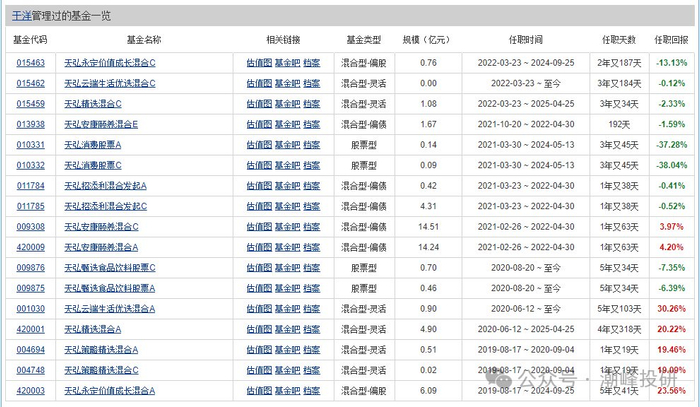Select tenure period 2021-10-20 ~ 2022-04-30
This screenshot has width=700, height=407.
tap(526, 125)
